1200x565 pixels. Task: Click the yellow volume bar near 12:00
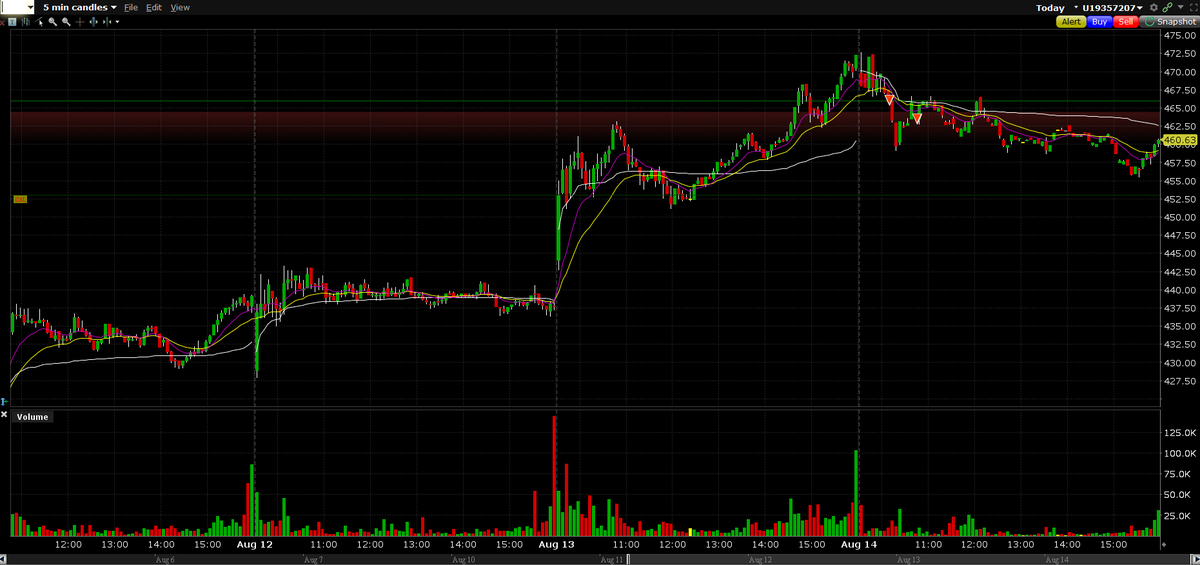pos(691,532)
